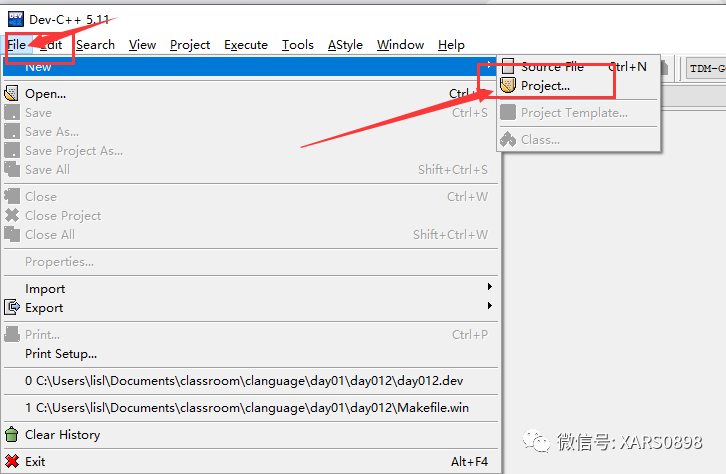Open the Execute menu
Screen dimensions: 726x474
[x=246, y=45]
